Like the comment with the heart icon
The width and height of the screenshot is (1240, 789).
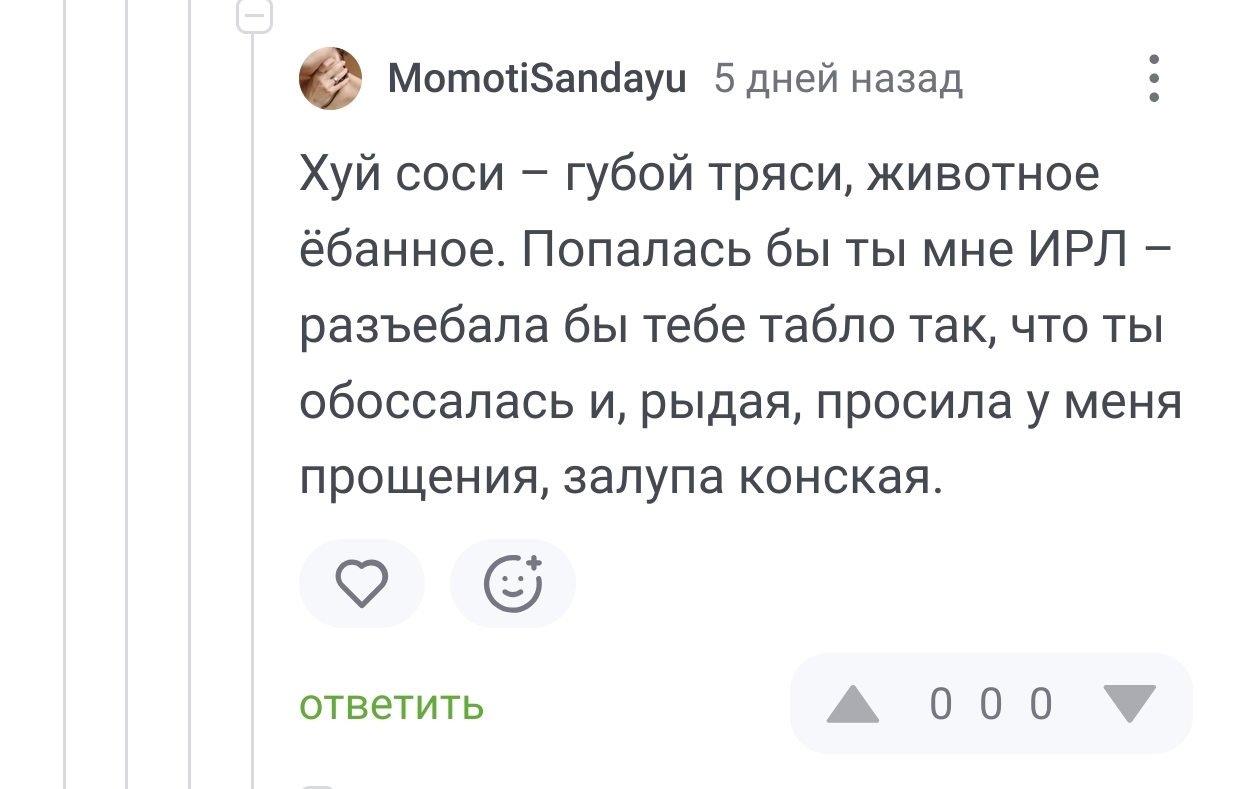(x=361, y=583)
